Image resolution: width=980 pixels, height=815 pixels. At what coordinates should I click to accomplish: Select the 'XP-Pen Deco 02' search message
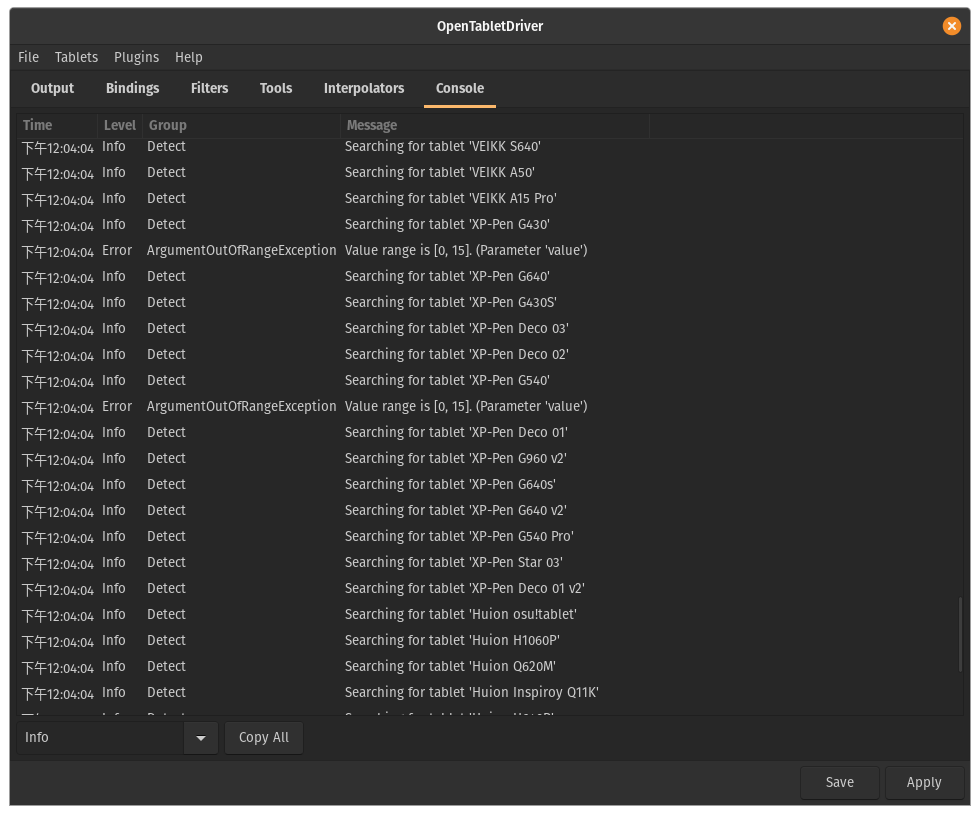[x=457, y=354]
